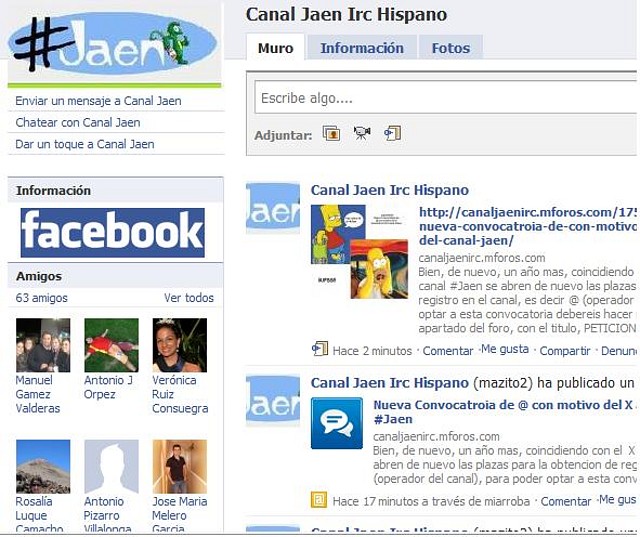Click the miarroba link in second post footer

(x=510, y=501)
